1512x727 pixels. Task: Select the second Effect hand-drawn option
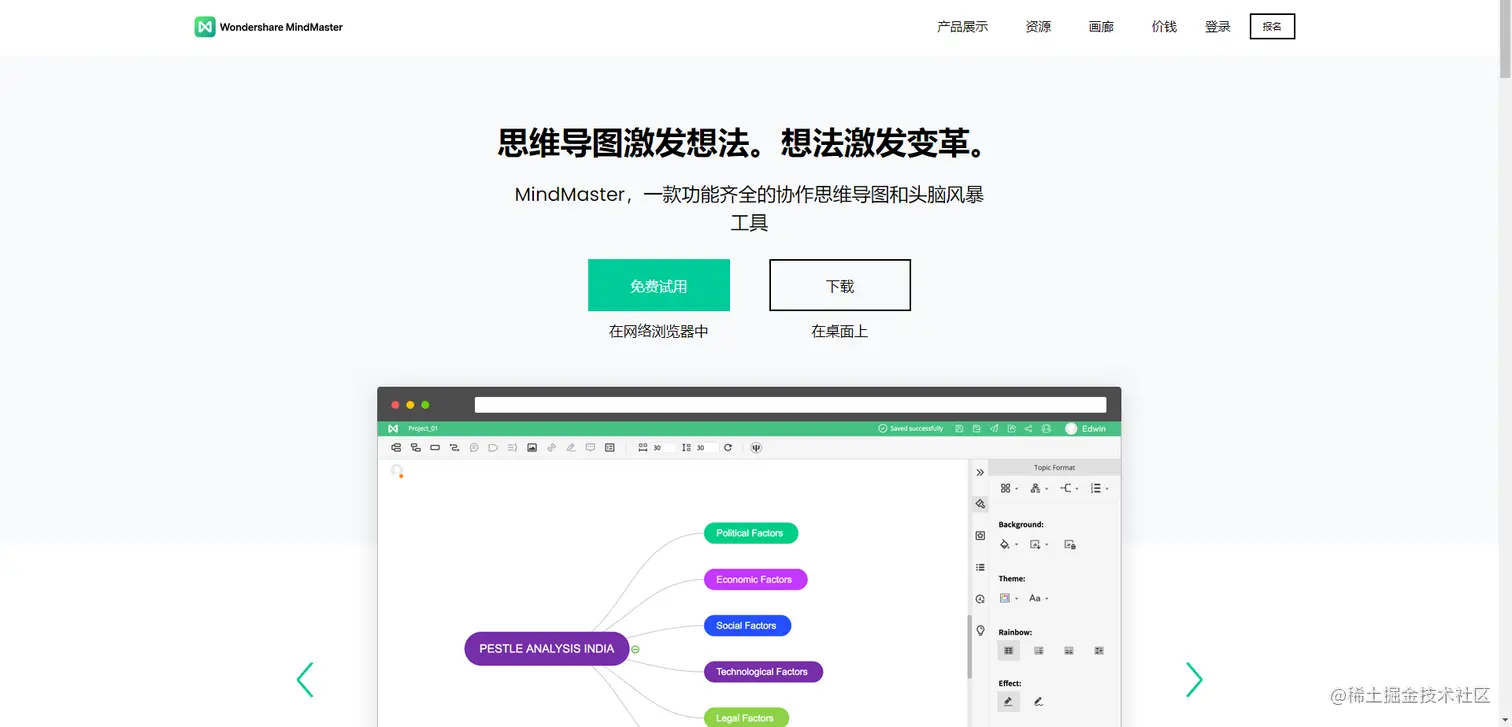(1038, 702)
